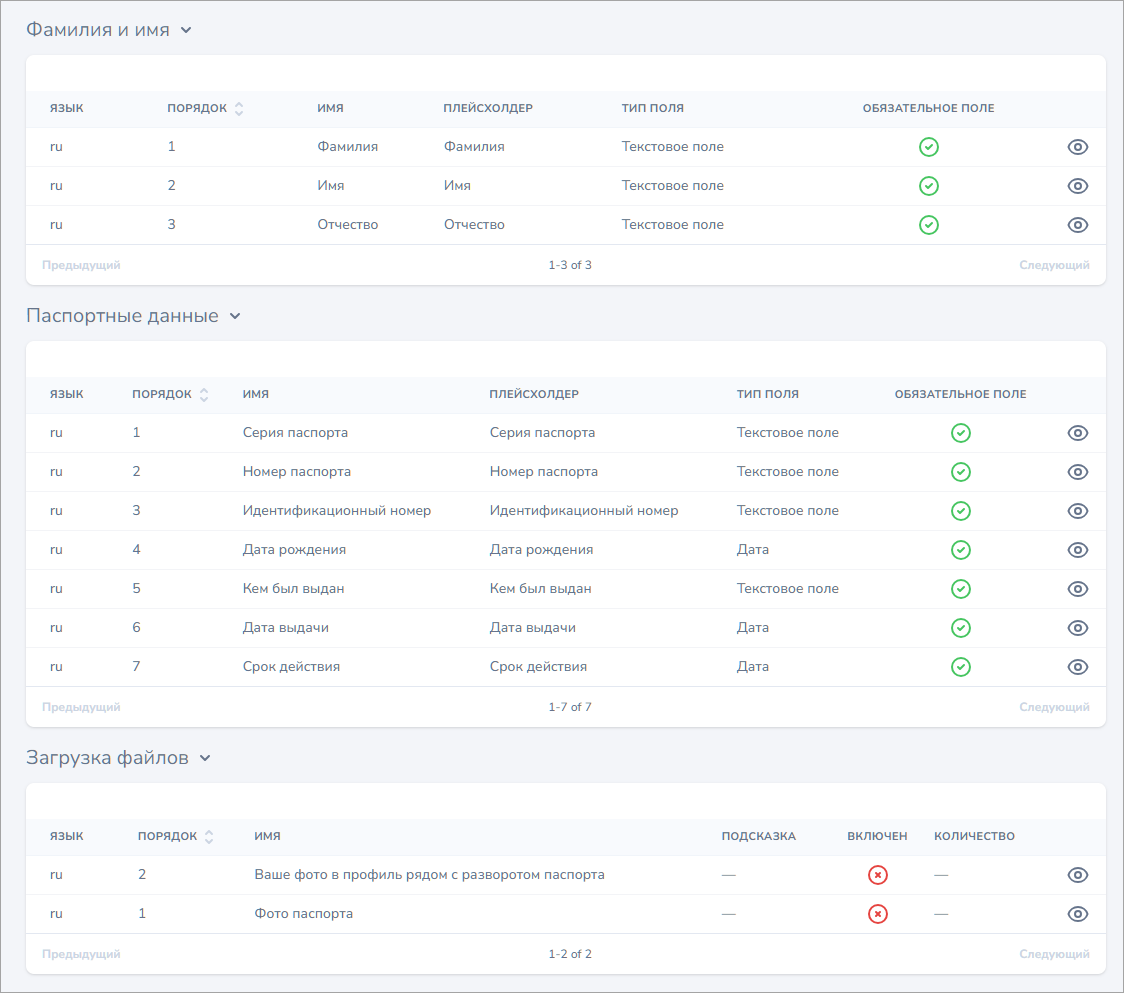
Task: View Фото паспорта row via eye icon
Action: pos(1077,914)
